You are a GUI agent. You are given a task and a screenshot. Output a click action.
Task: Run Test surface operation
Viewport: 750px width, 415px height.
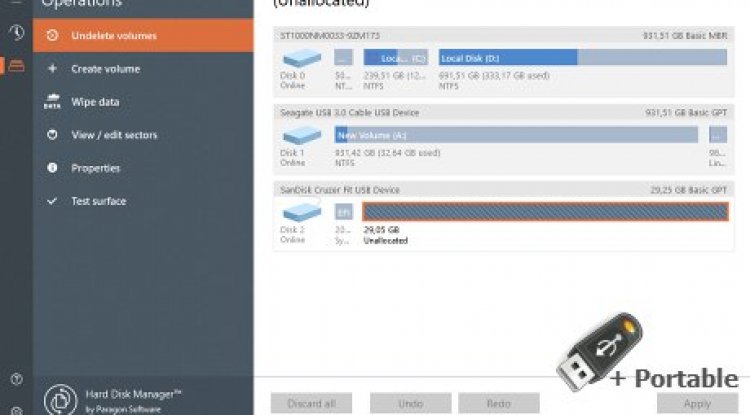(143, 201)
